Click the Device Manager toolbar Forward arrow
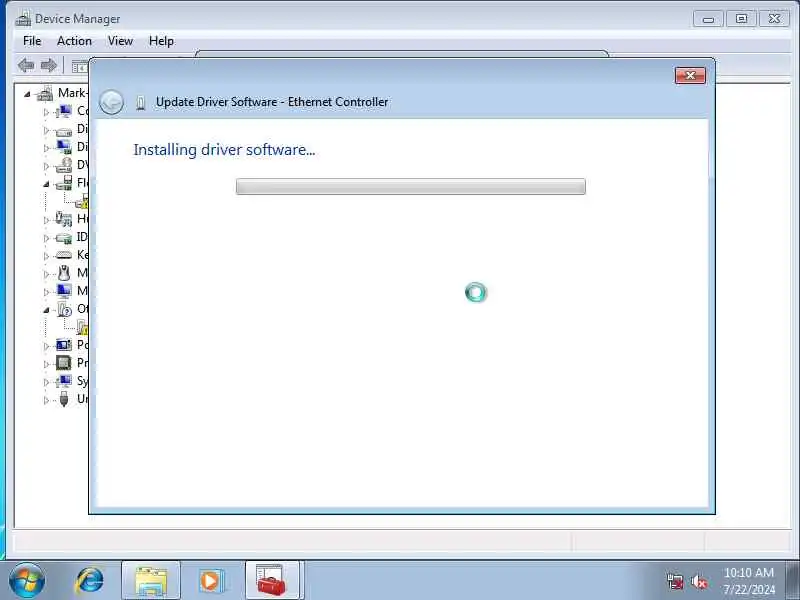This screenshot has height=600, width=800. pos(49,65)
